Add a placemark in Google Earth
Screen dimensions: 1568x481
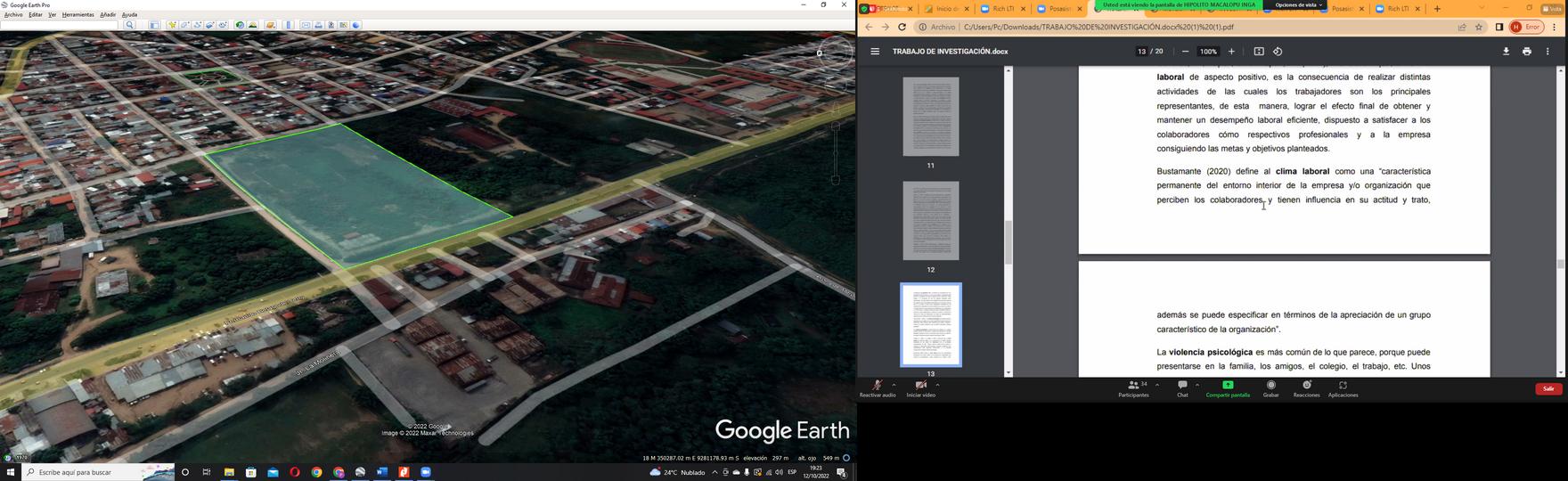click(x=172, y=25)
